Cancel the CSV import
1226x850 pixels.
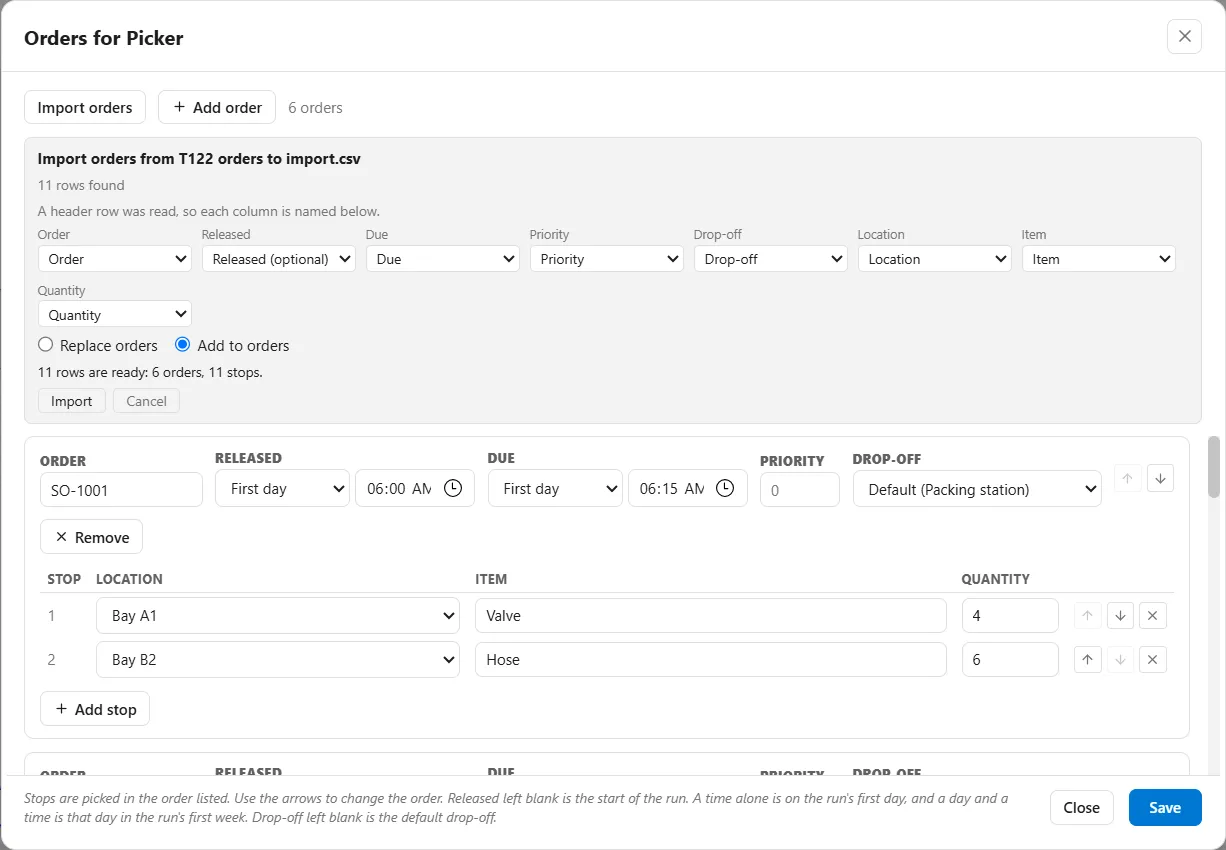tap(146, 401)
